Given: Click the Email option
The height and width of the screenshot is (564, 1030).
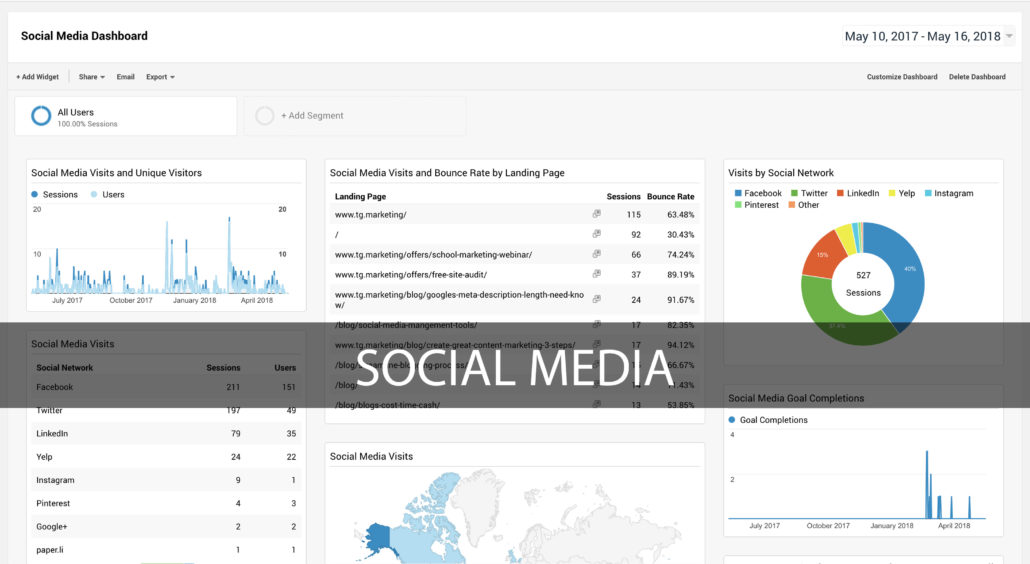Looking at the screenshot, I should (x=125, y=77).
